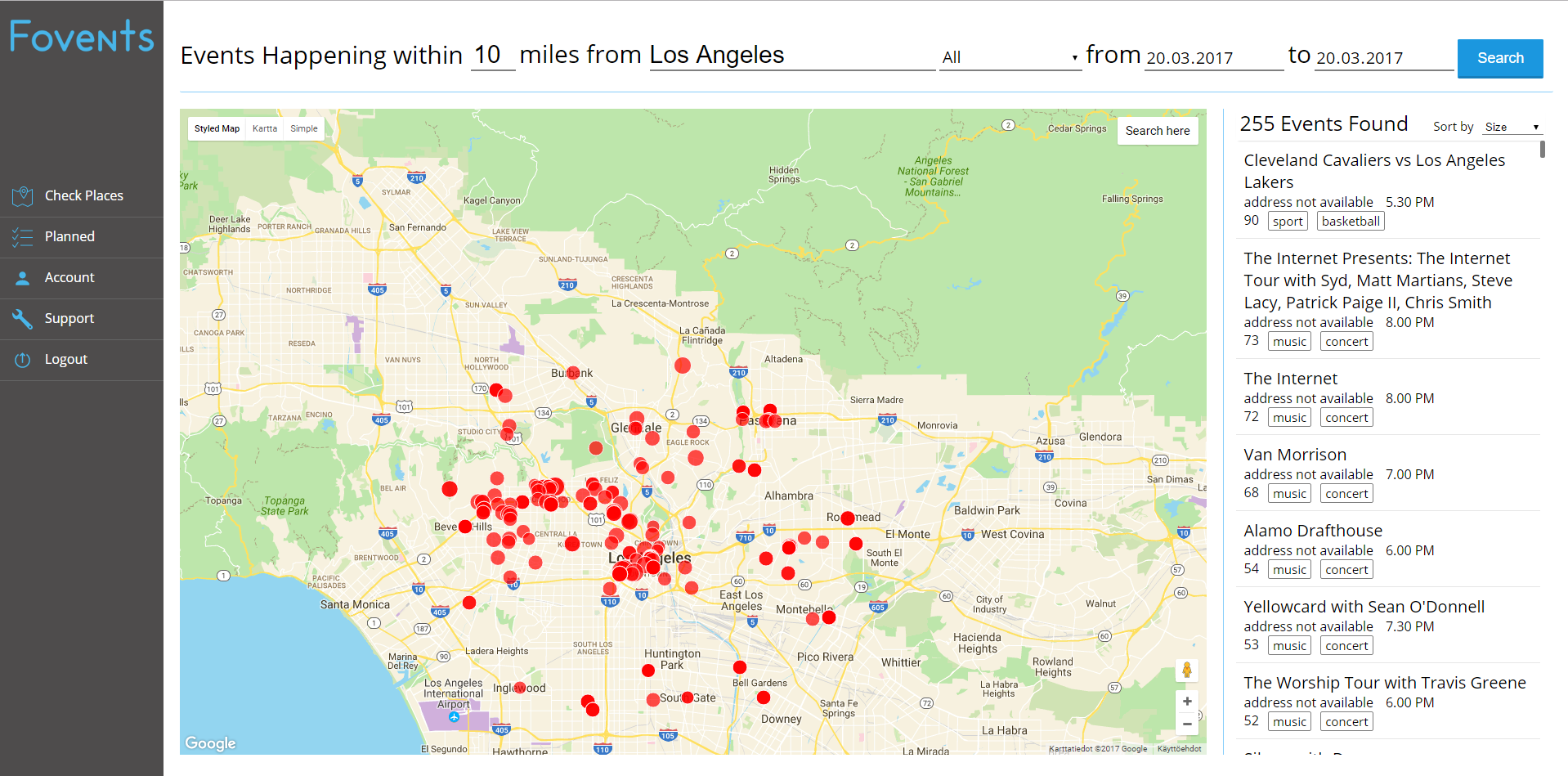Select the red marker on Inglewood label
The height and width of the screenshot is (776, 1568).
[x=520, y=688]
